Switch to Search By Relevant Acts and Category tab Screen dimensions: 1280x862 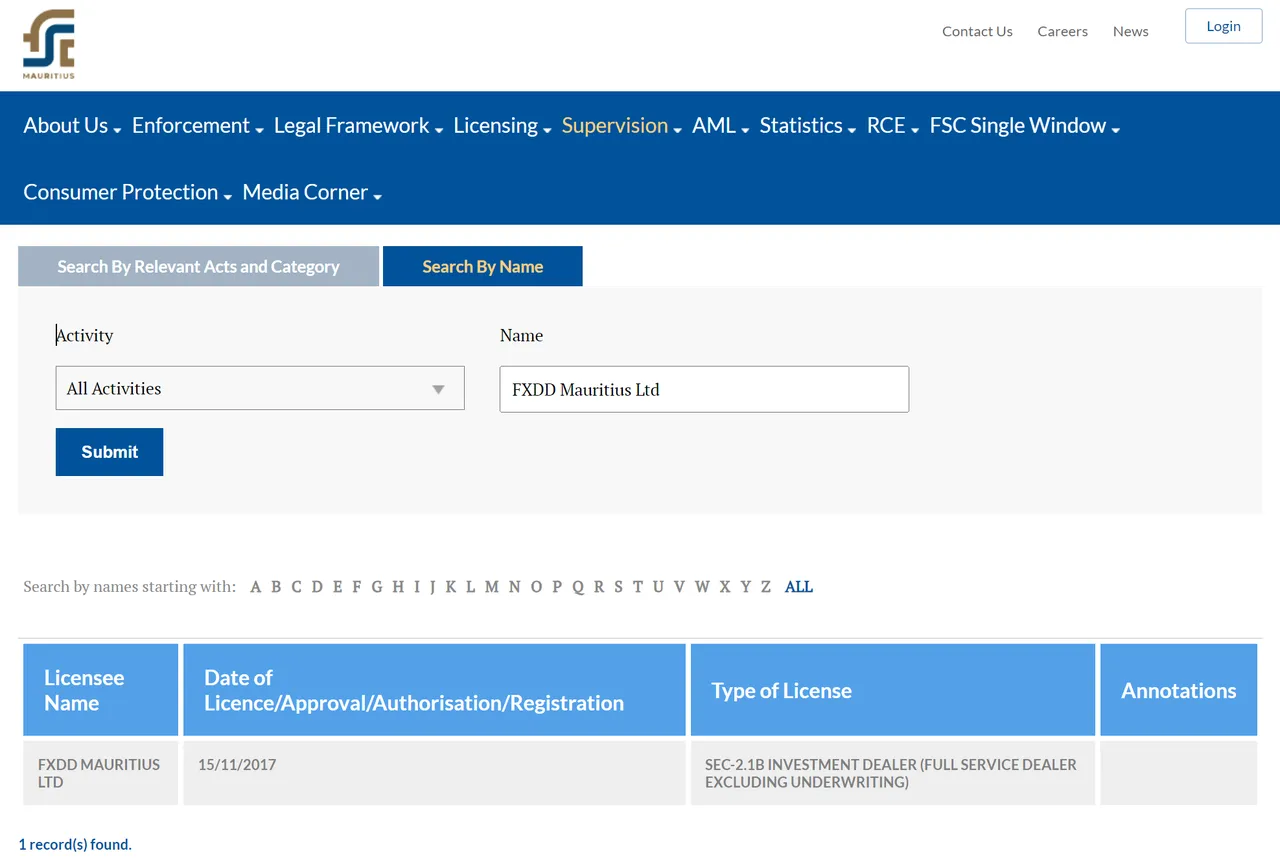(198, 266)
